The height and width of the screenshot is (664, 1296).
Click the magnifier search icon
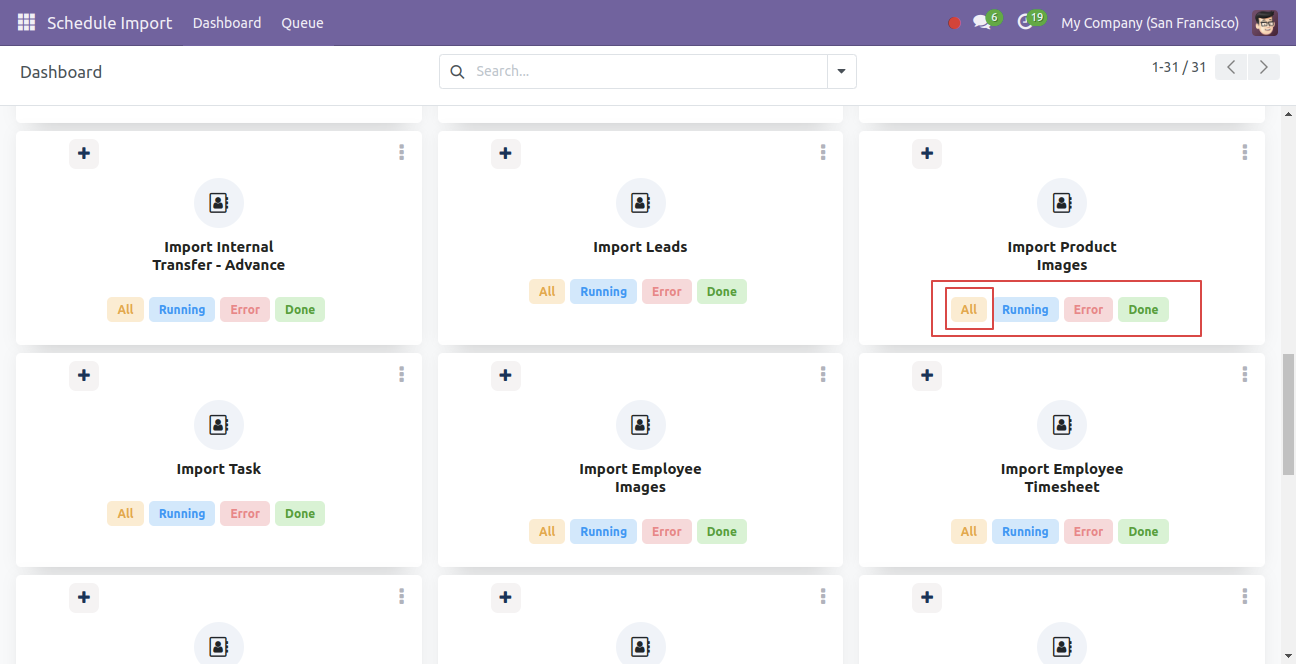[x=457, y=72]
